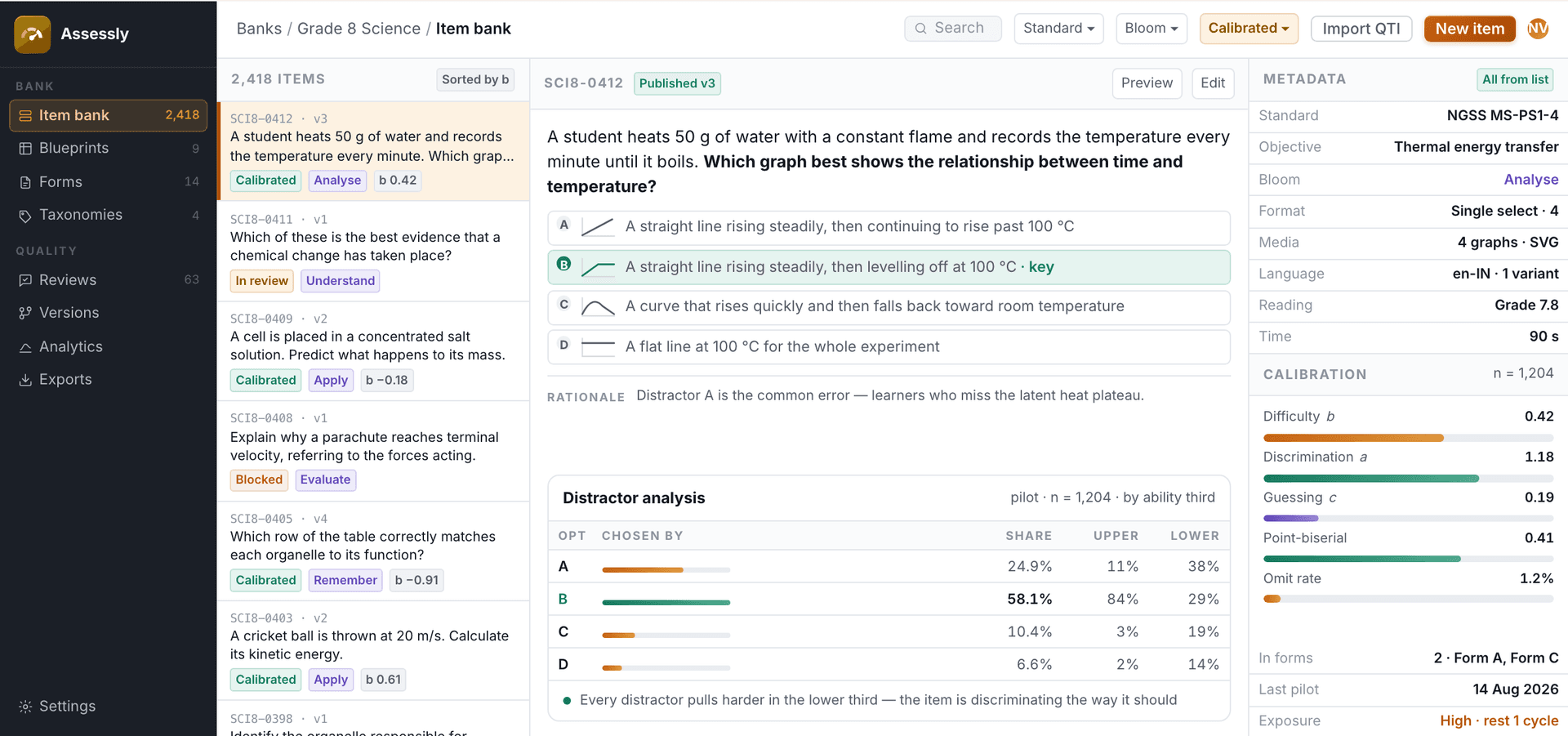Viewport: 1568px width, 736px height.
Task: Click the High · rest 1 cycle exposure value
Action: coord(1499,721)
